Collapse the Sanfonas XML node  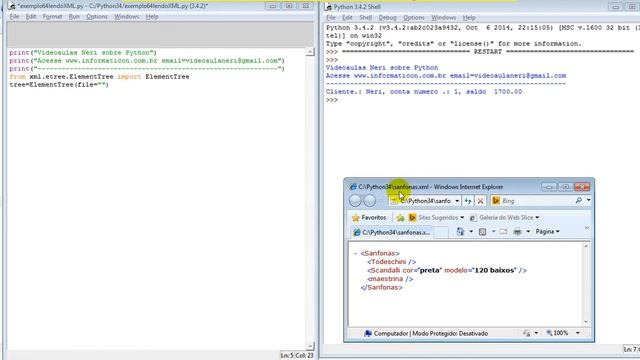point(356,253)
